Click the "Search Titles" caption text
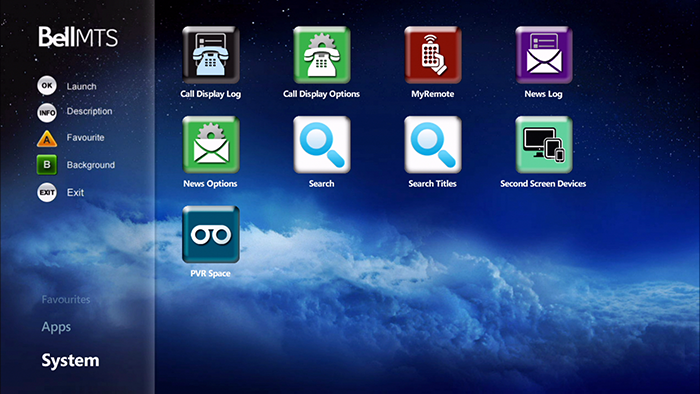The width and height of the screenshot is (700, 394). pos(433,184)
